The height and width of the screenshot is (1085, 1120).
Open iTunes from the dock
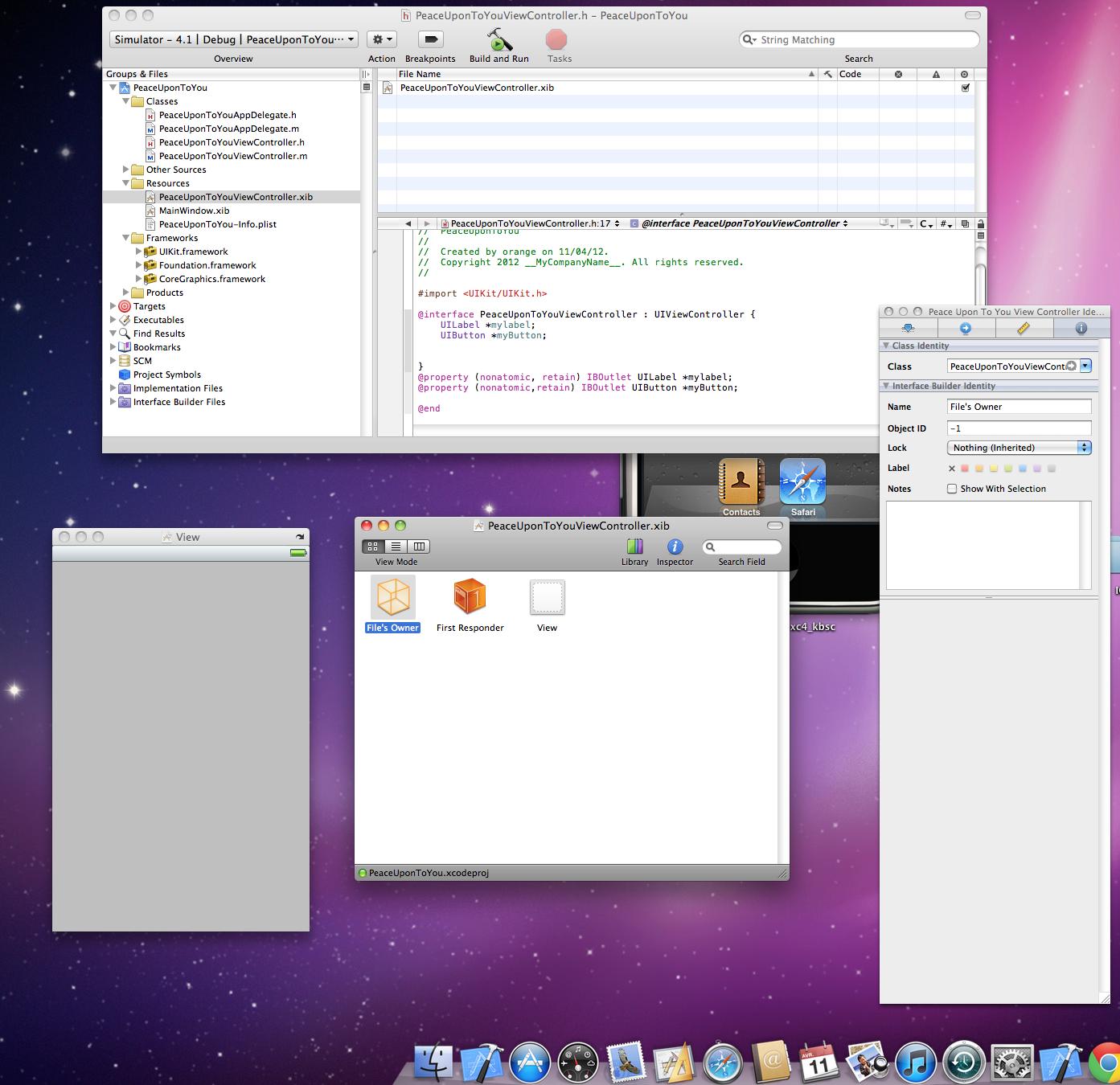click(916, 1063)
